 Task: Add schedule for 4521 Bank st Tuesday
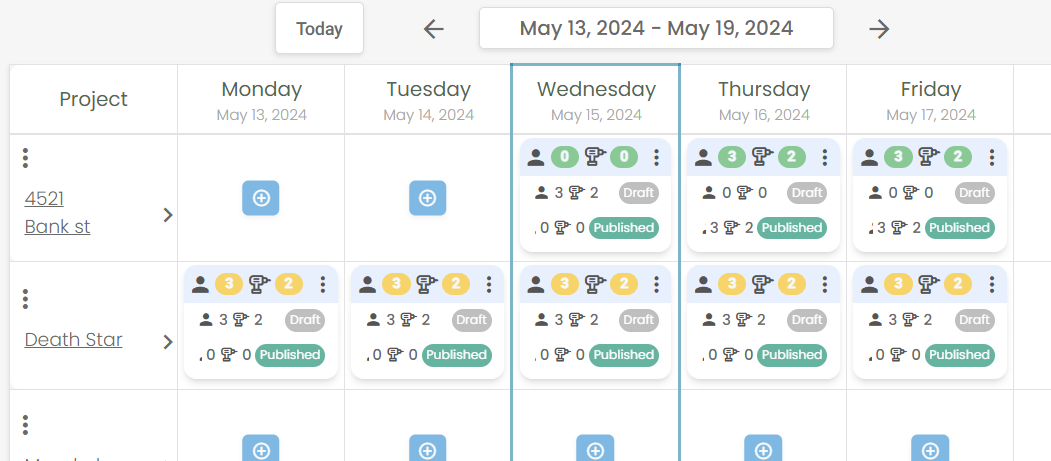pyautogui.click(x=428, y=198)
